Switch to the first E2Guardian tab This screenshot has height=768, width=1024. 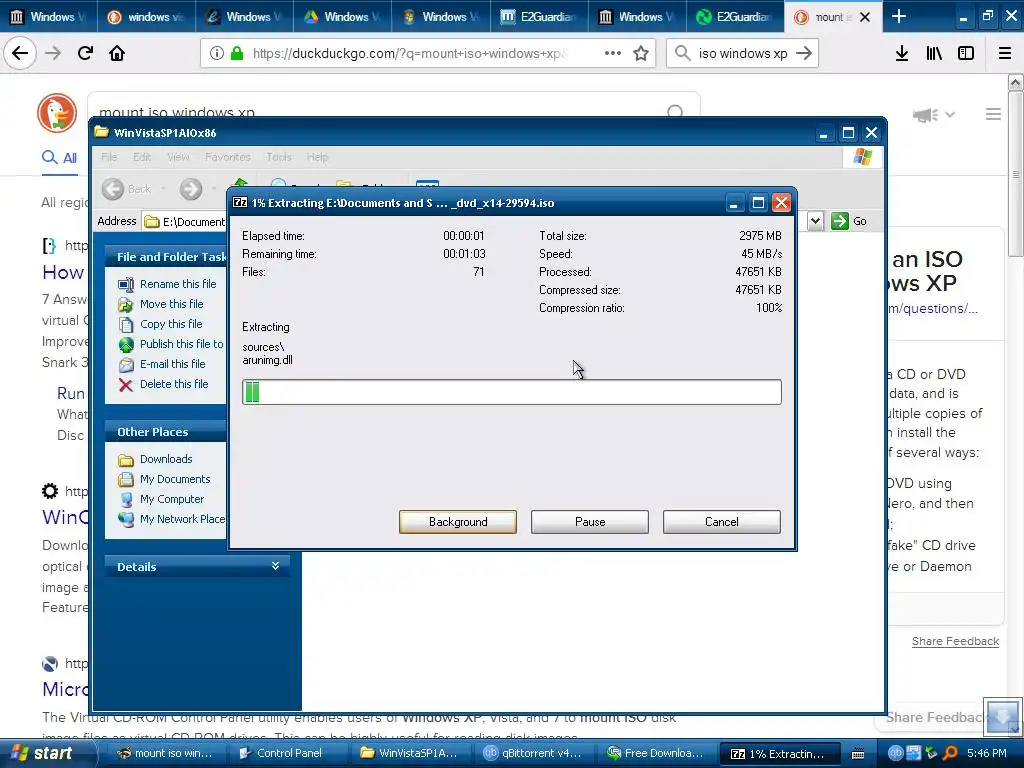(x=539, y=16)
